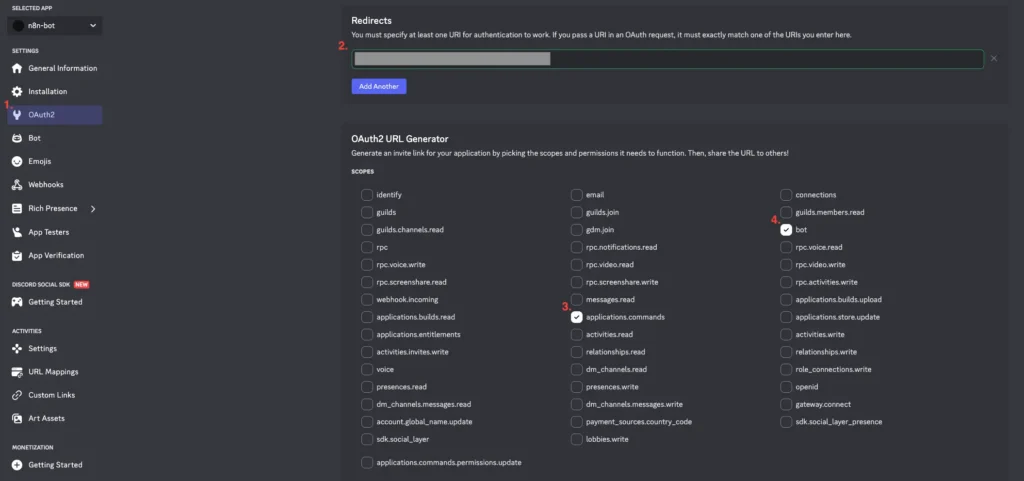
Task: Click the redirect URI input field
Action: point(667,59)
